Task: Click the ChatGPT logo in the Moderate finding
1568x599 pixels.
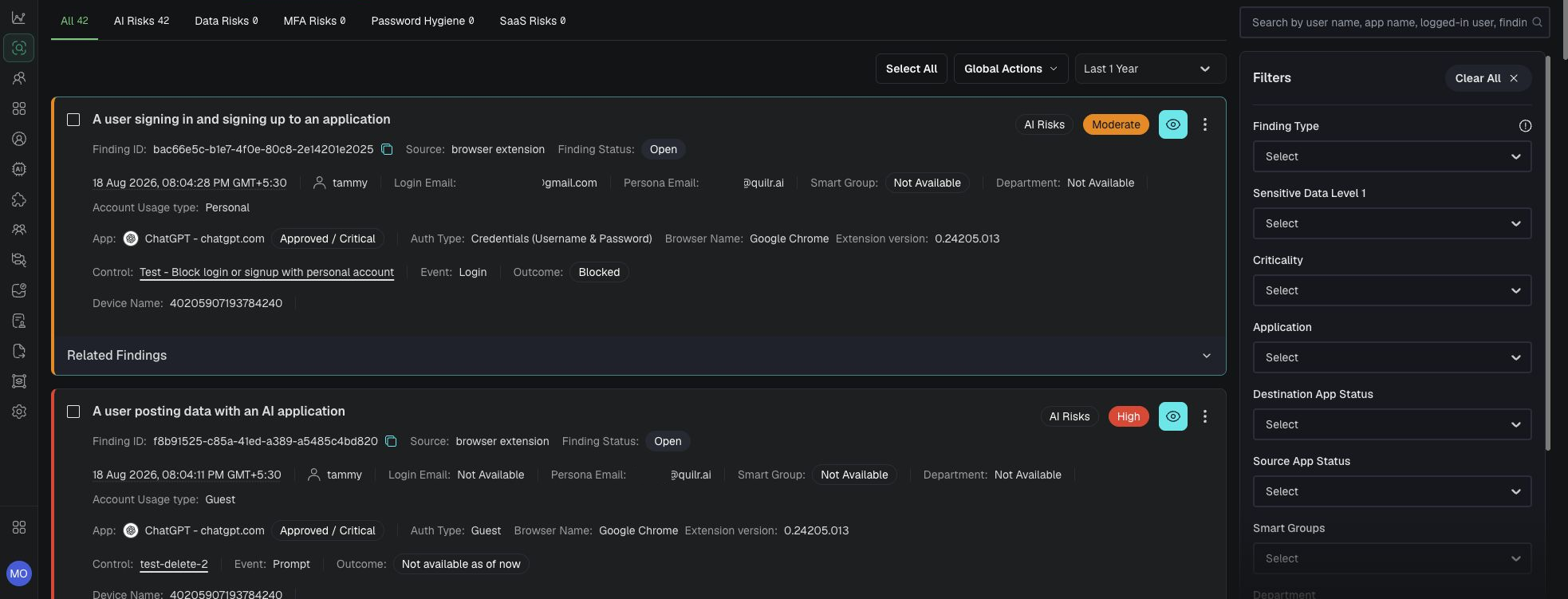Action: point(131,238)
